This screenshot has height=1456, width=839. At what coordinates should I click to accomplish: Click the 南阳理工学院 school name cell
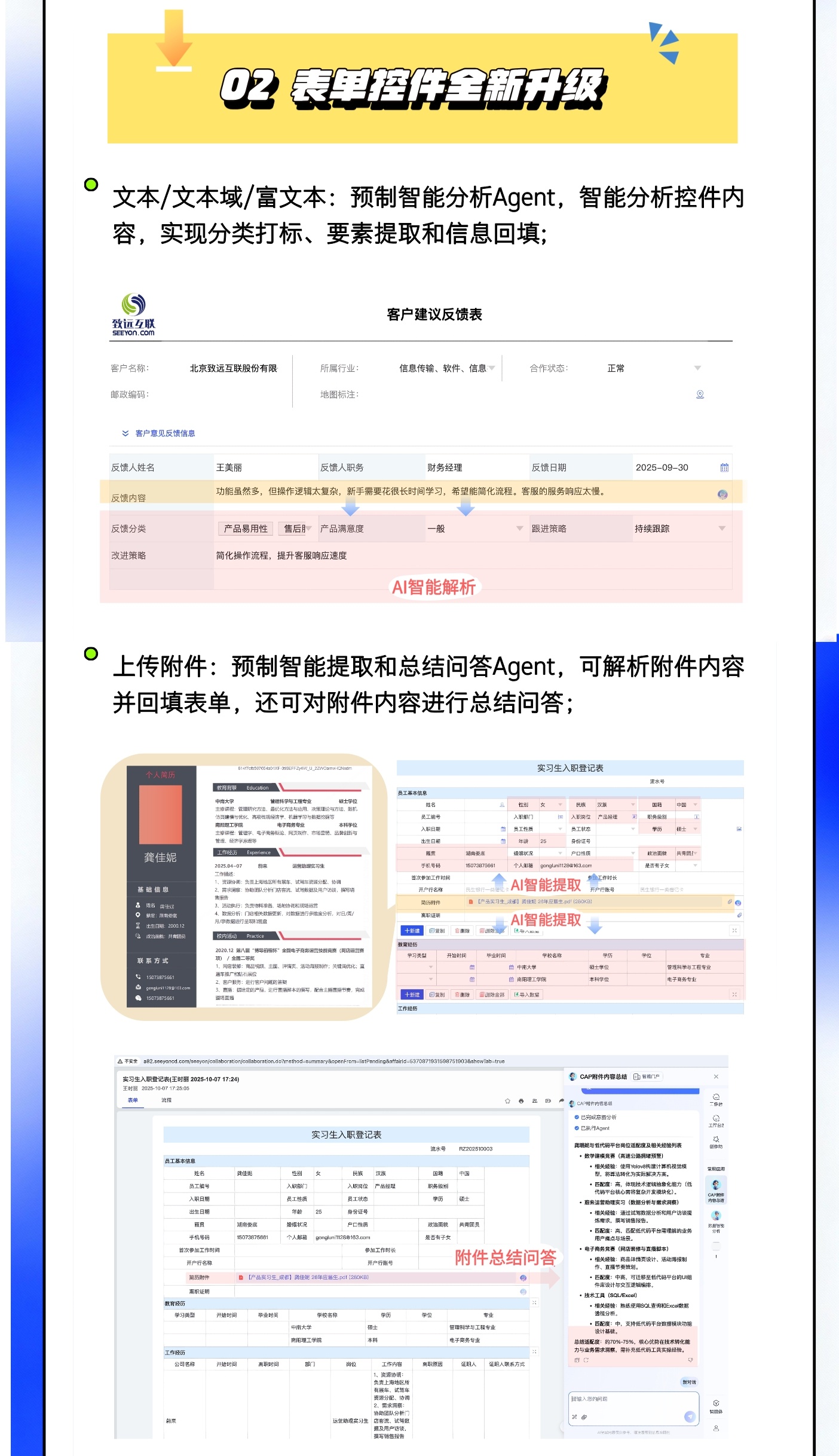pos(551,979)
